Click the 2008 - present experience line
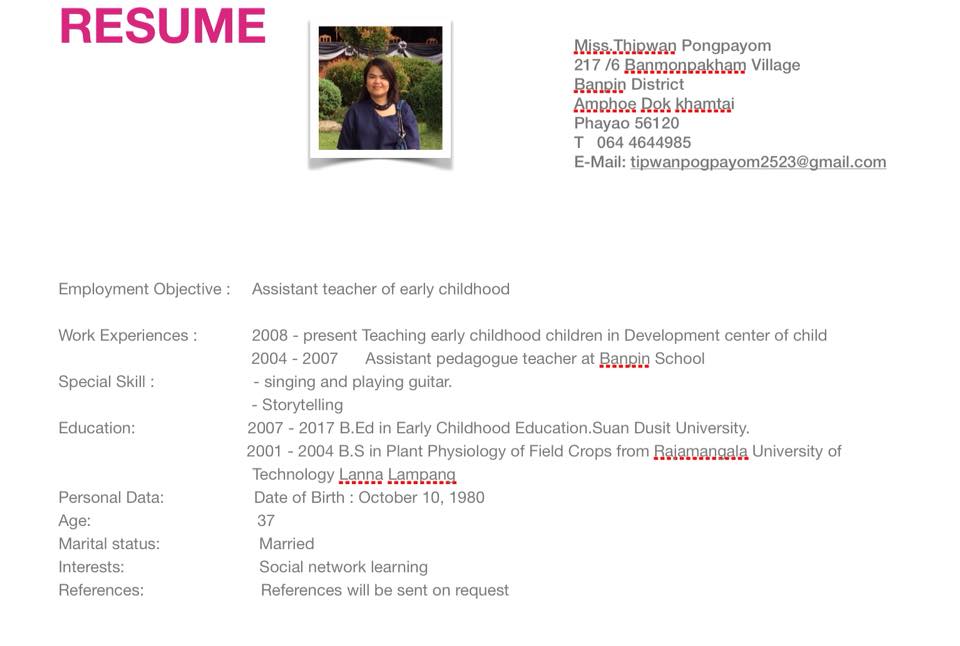 coord(539,335)
